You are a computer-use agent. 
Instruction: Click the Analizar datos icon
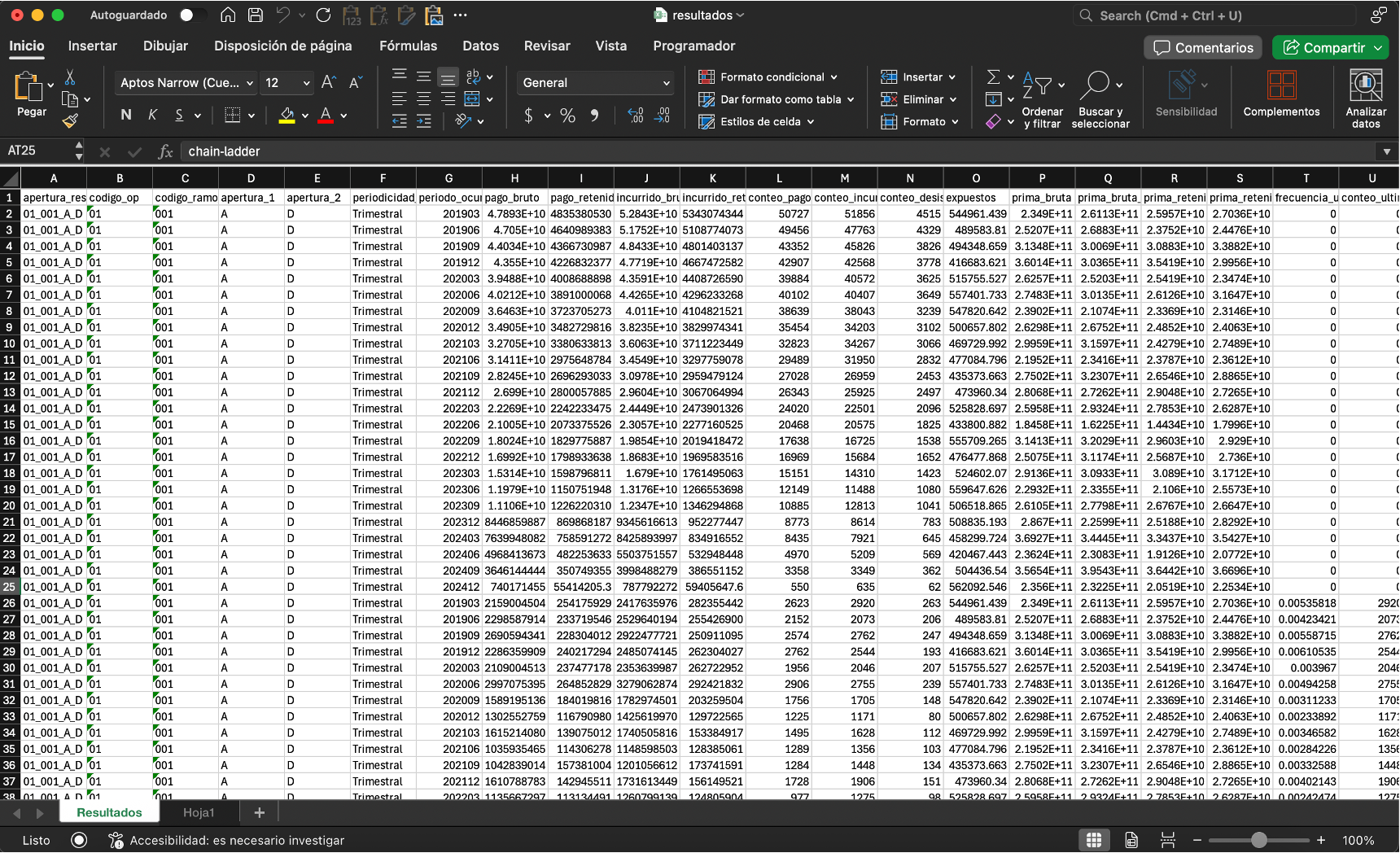[x=1366, y=98]
